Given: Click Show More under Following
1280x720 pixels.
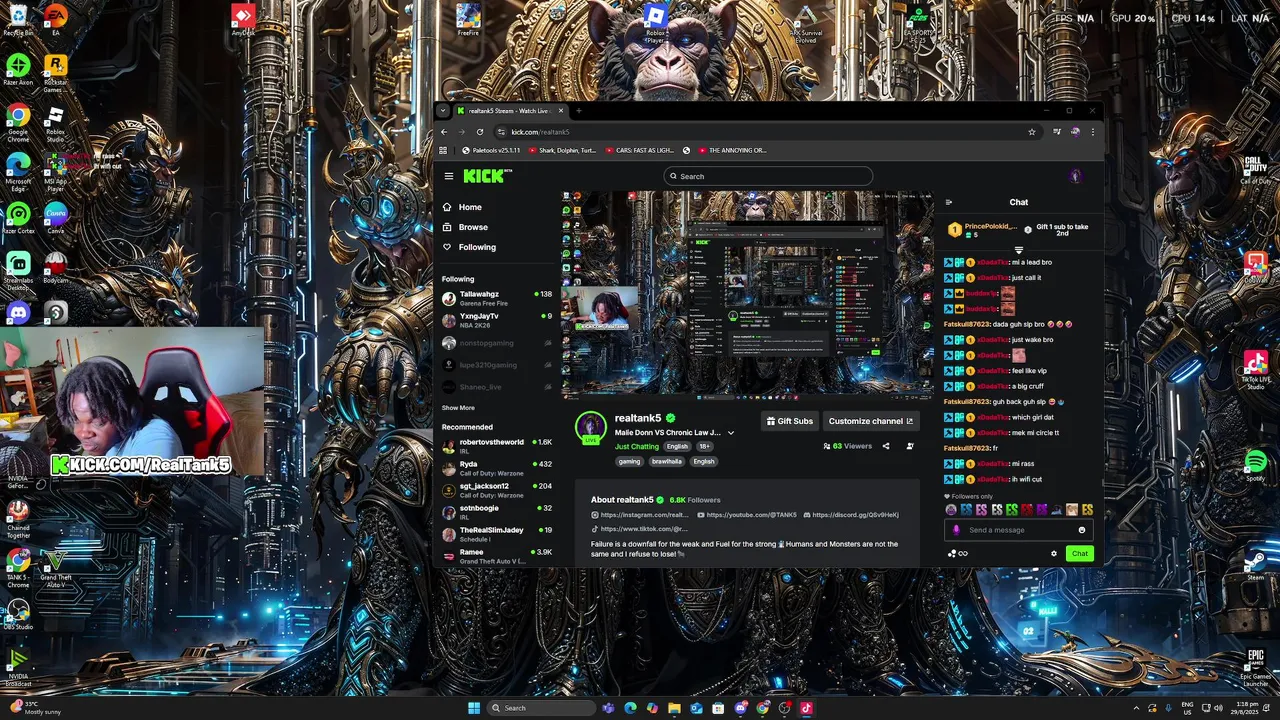Looking at the screenshot, I should point(458,408).
